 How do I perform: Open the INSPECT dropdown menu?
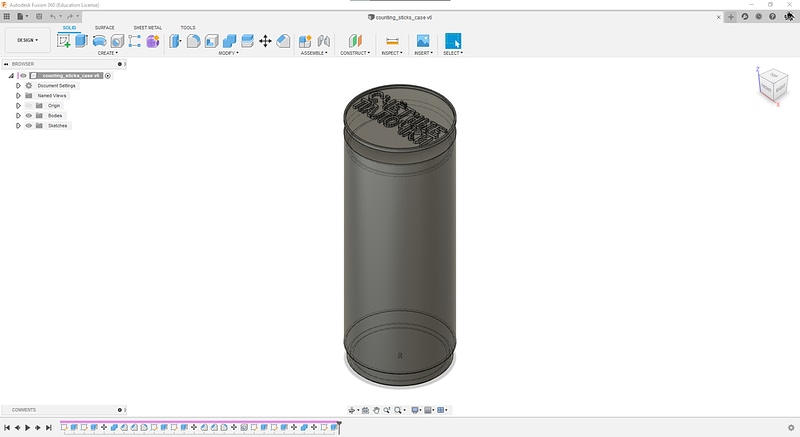pyautogui.click(x=392, y=53)
